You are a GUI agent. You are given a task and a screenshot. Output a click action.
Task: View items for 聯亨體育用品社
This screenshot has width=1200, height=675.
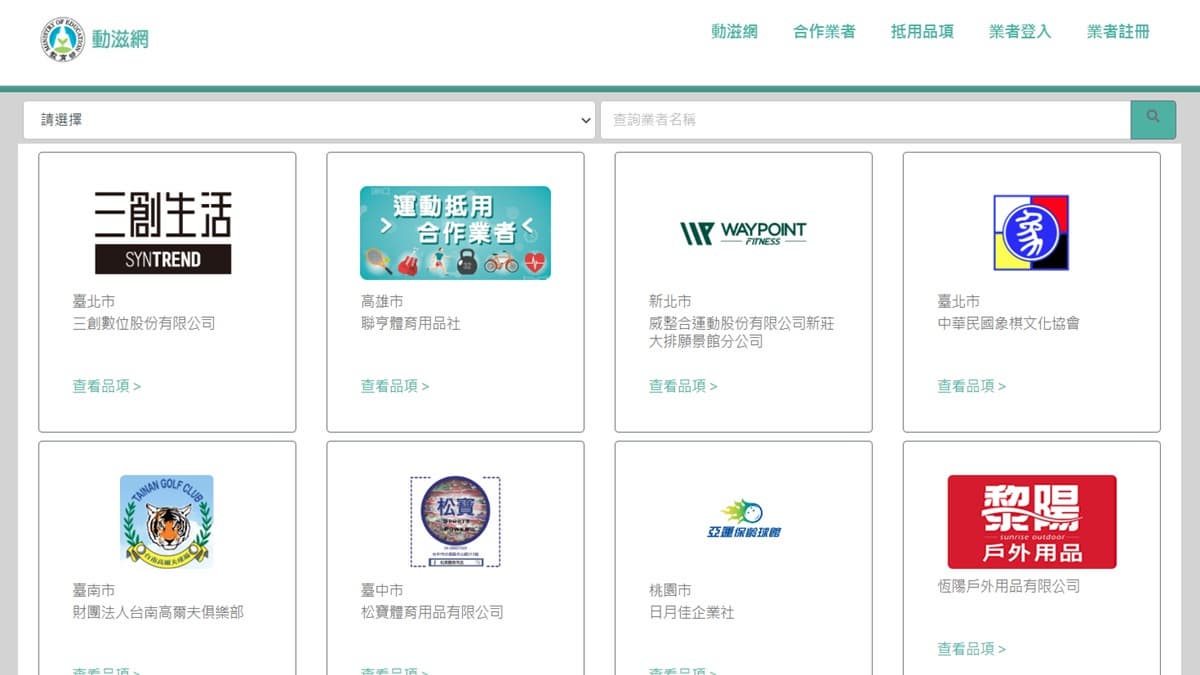[x=395, y=386]
